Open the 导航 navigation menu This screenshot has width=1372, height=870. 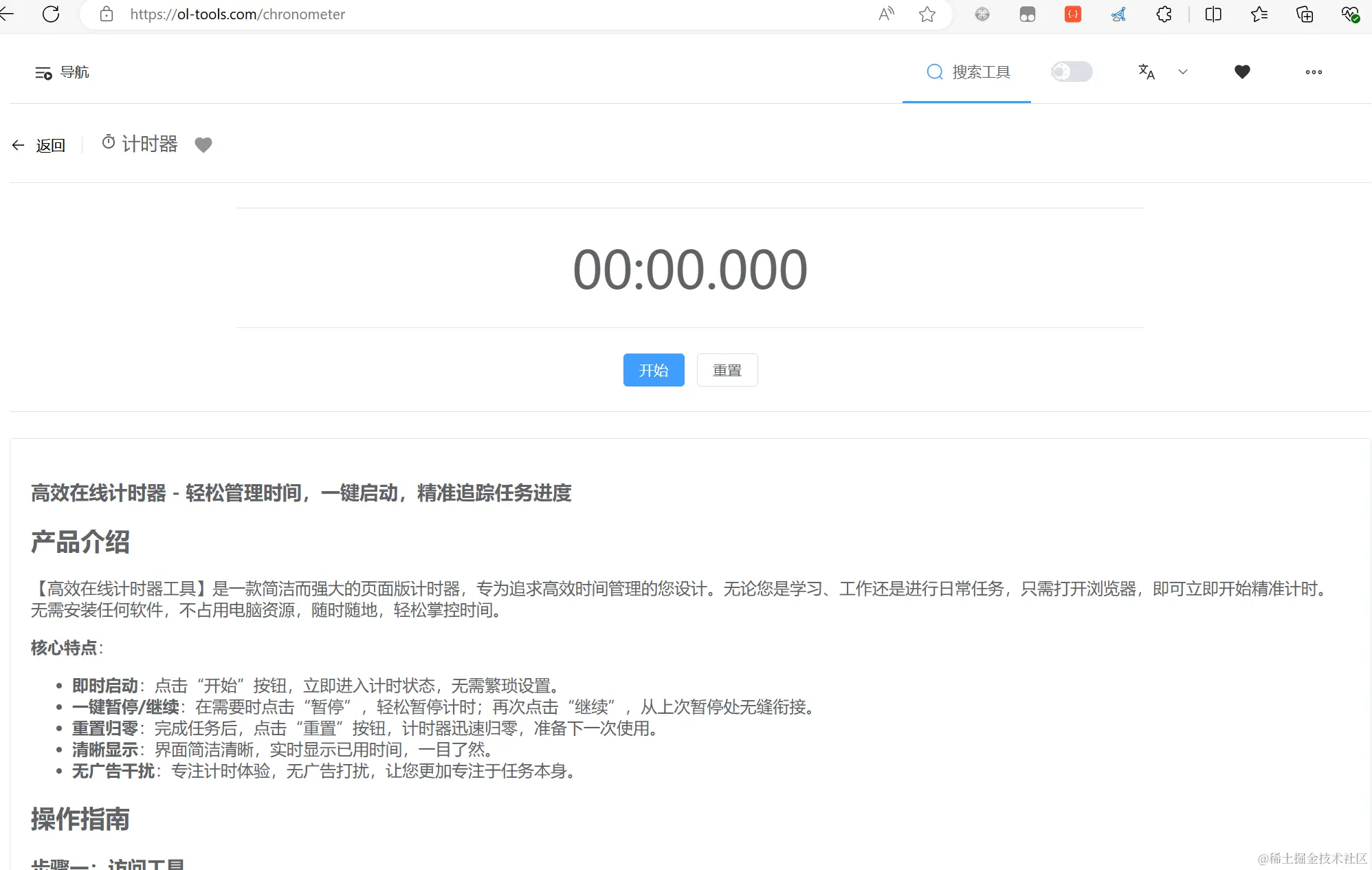pos(62,72)
